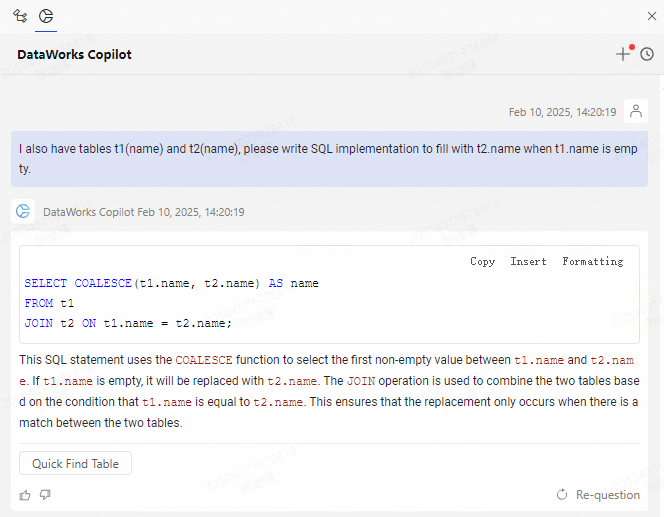Image resolution: width=664 pixels, height=517 pixels.
Task: Switch to the Copilot tab icon
Action: point(46,16)
